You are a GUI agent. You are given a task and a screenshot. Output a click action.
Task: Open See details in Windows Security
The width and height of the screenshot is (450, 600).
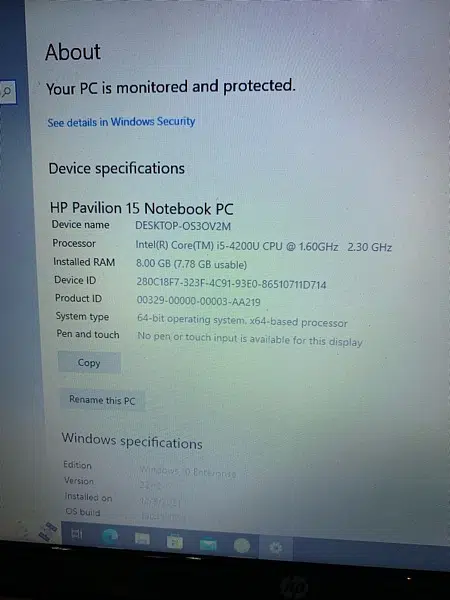(121, 122)
